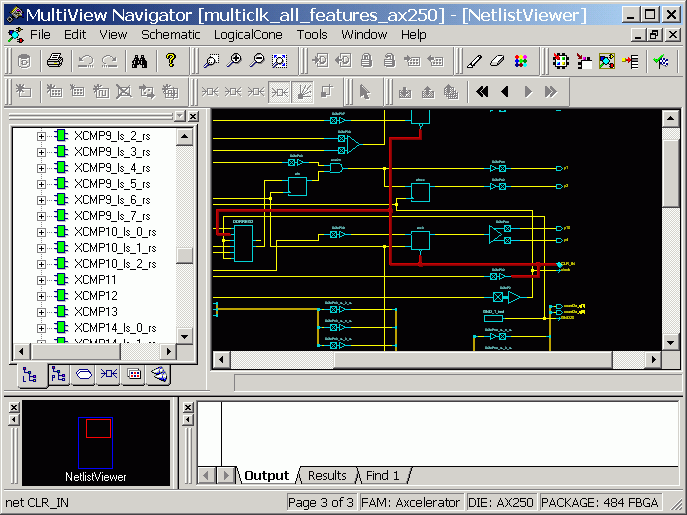This screenshot has height=515, width=687.
Task: Go to previous page left arrow
Action: 505,92
